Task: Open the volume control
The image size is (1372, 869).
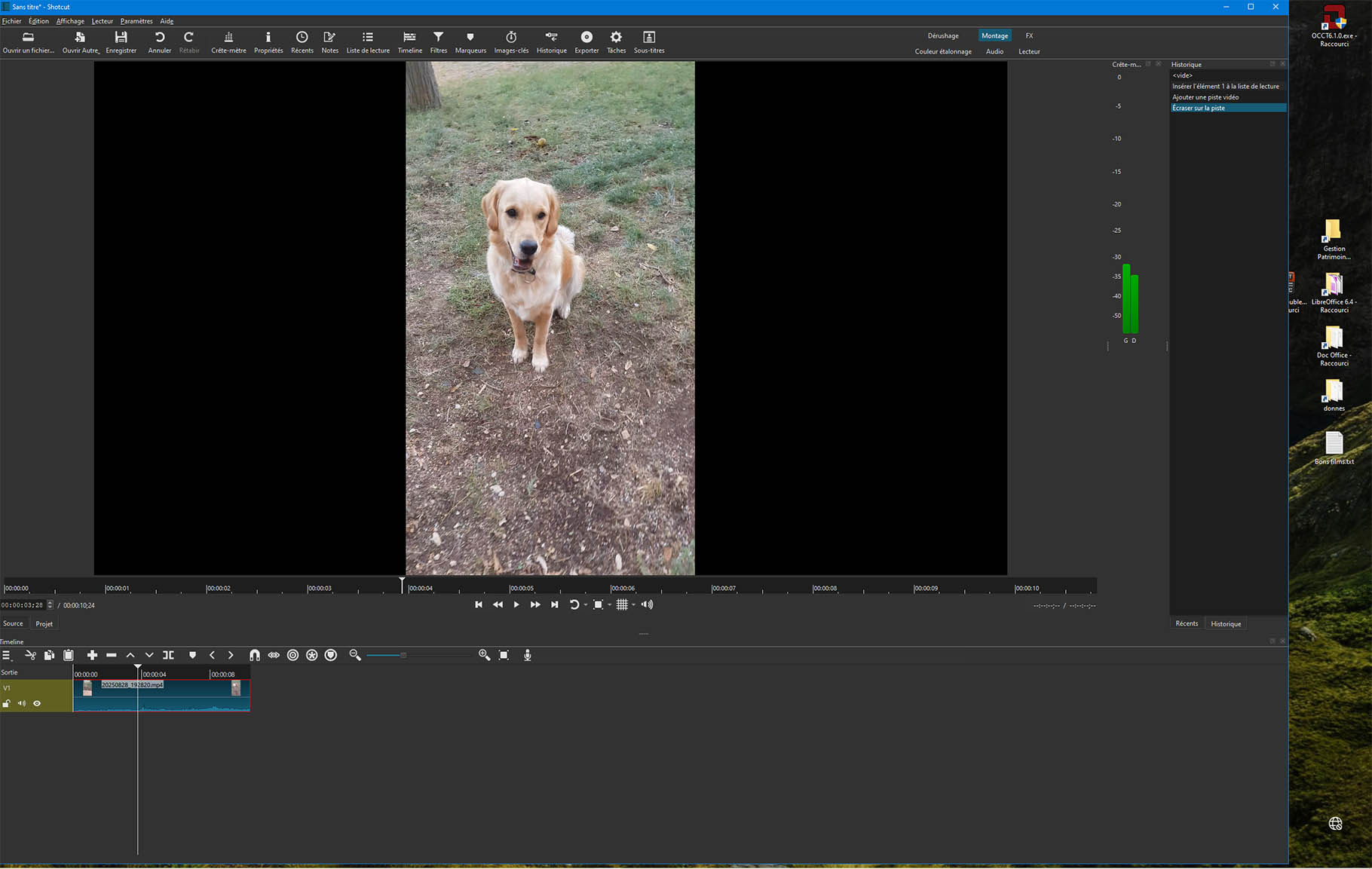Action: point(647,604)
